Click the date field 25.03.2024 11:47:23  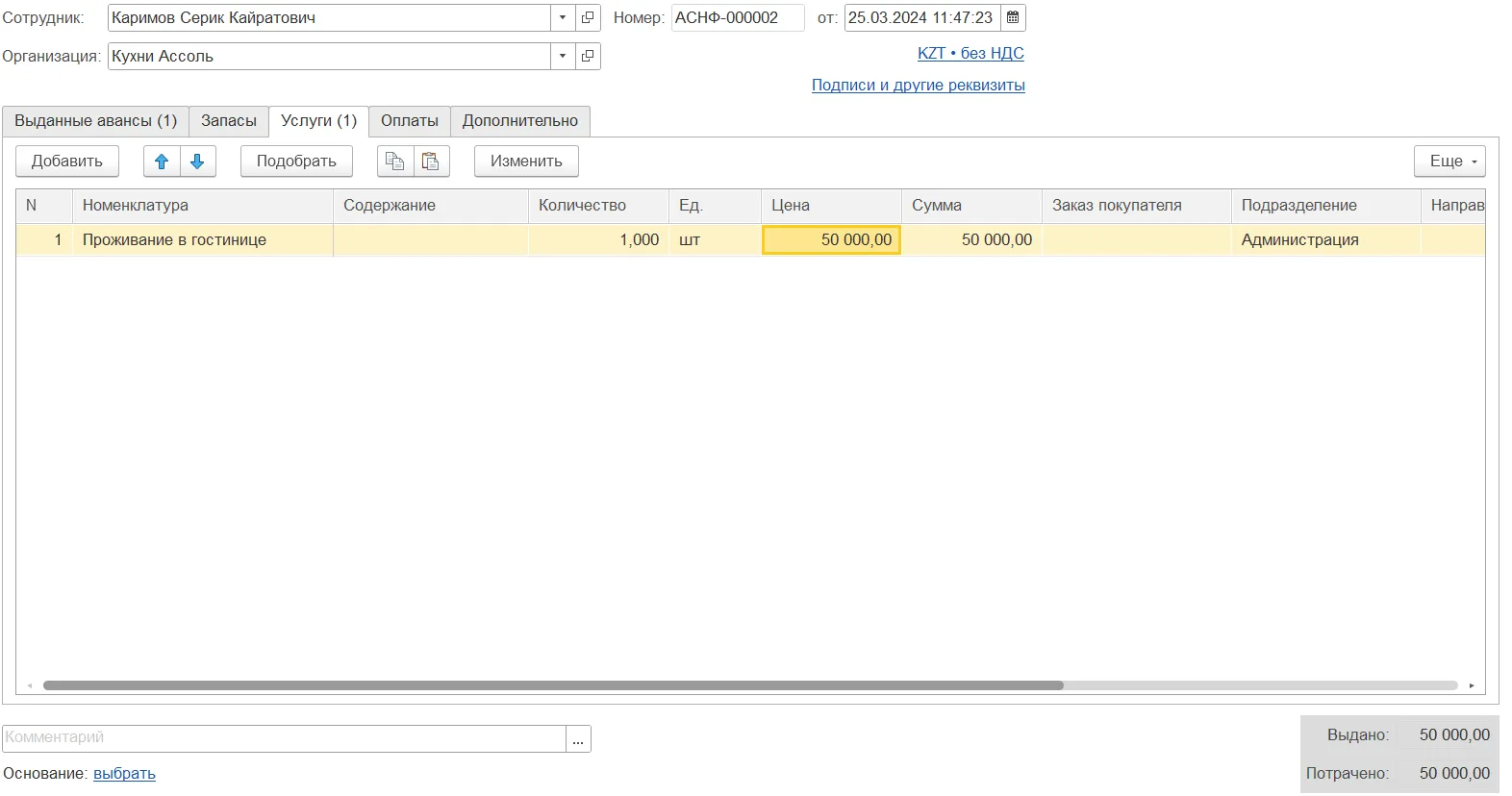tap(922, 17)
